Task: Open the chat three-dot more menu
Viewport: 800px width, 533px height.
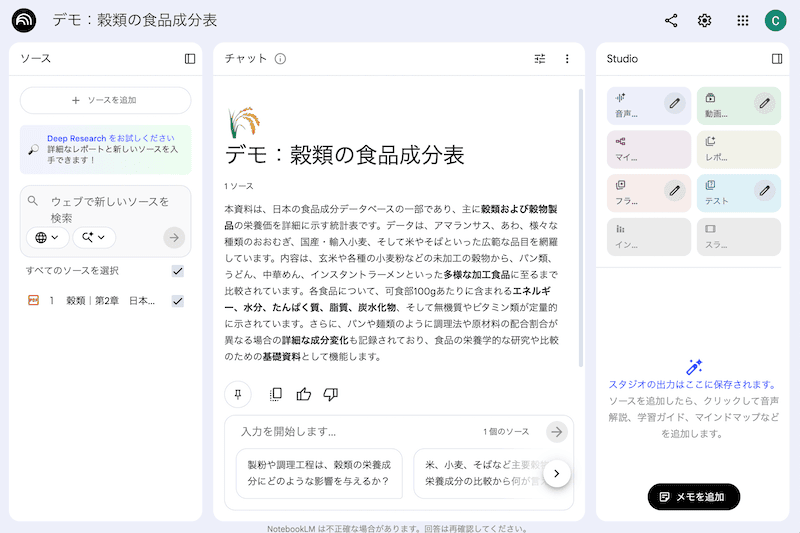Action: click(x=567, y=59)
